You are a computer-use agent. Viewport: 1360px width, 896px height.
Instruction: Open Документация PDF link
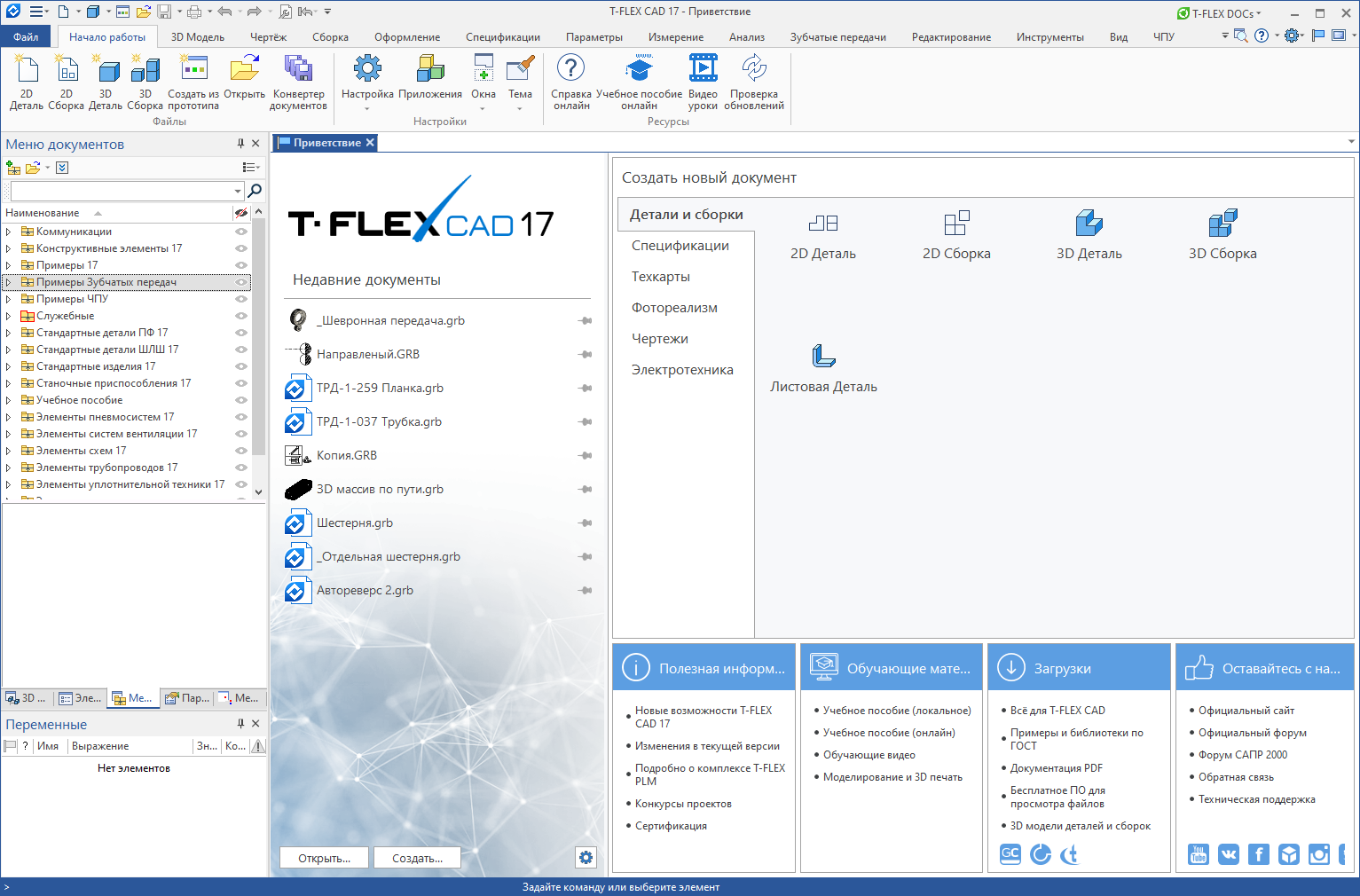(1057, 768)
